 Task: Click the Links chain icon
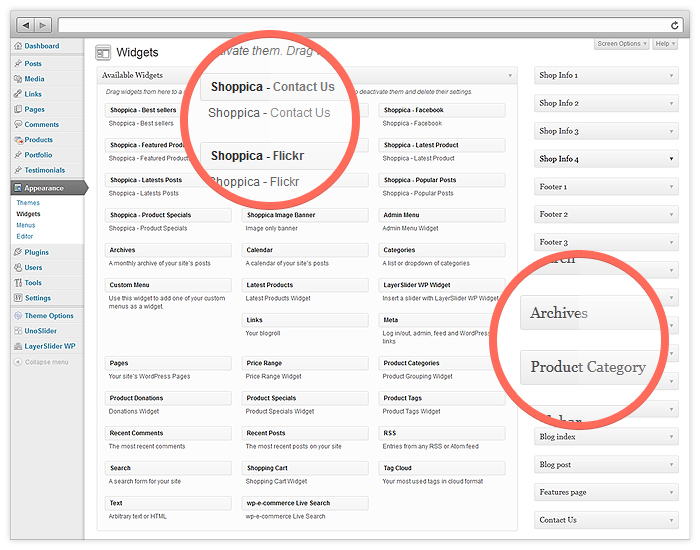[x=18, y=94]
